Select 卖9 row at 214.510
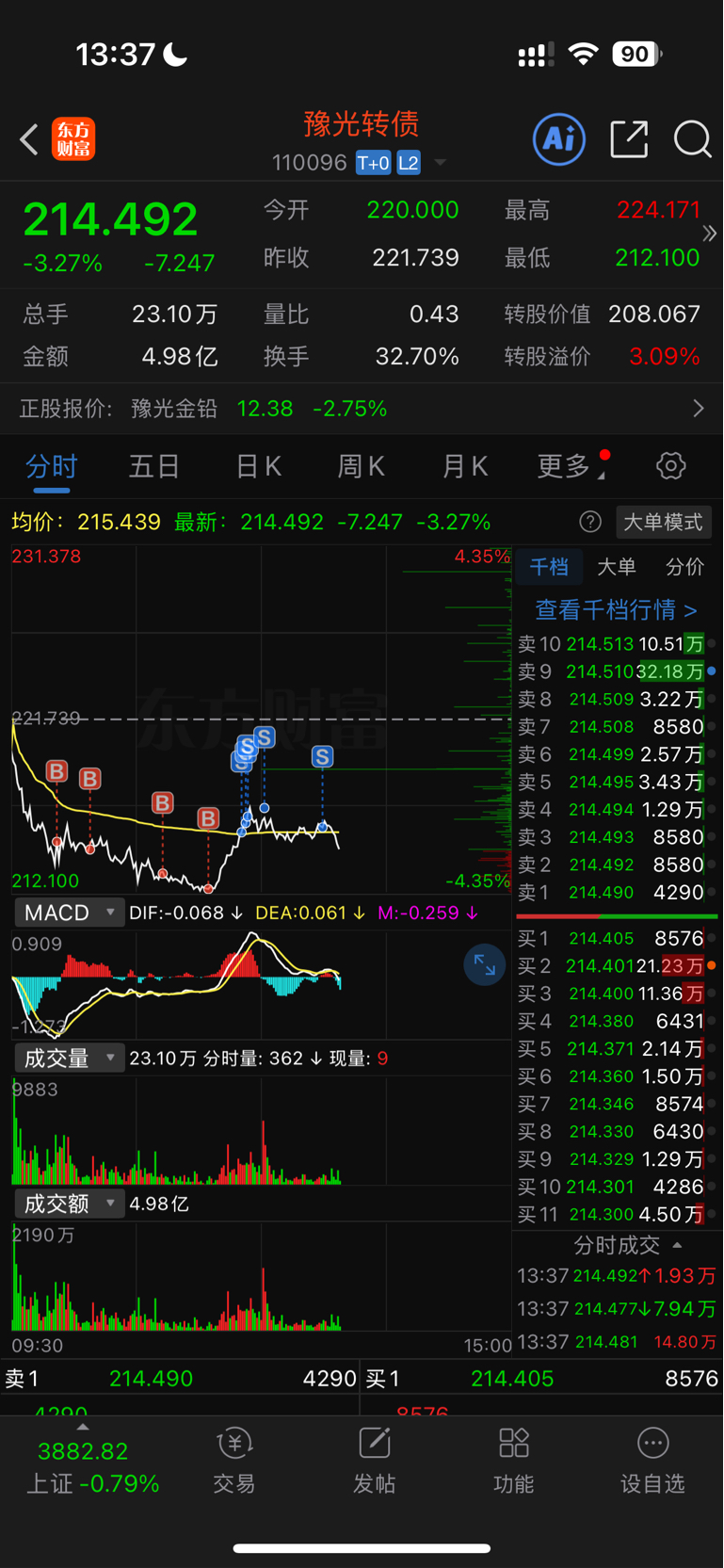This screenshot has height=1568, width=724. coord(617,671)
